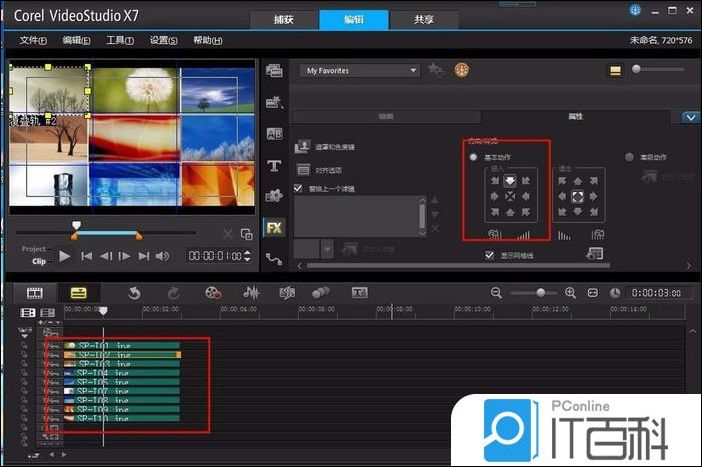Switch to the 共享 share tab
702x467 pixels.
point(424,20)
